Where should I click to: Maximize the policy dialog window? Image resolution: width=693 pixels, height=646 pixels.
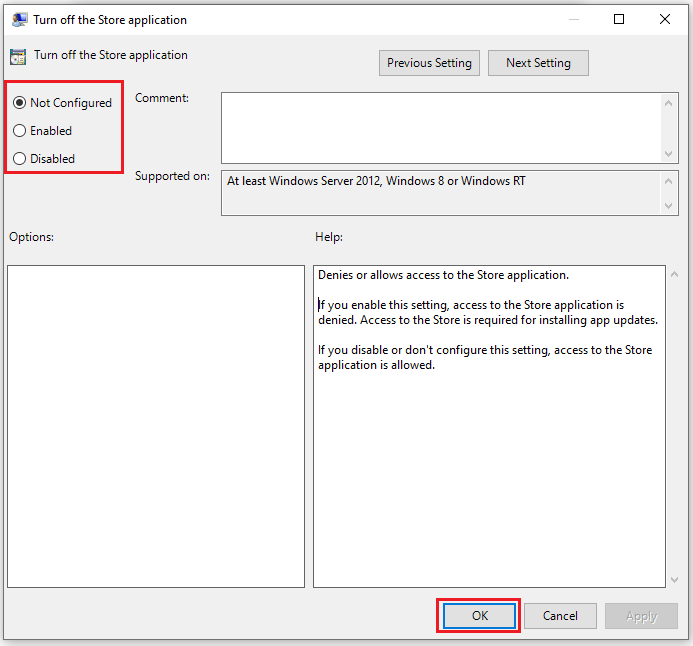click(x=619, y=19)
